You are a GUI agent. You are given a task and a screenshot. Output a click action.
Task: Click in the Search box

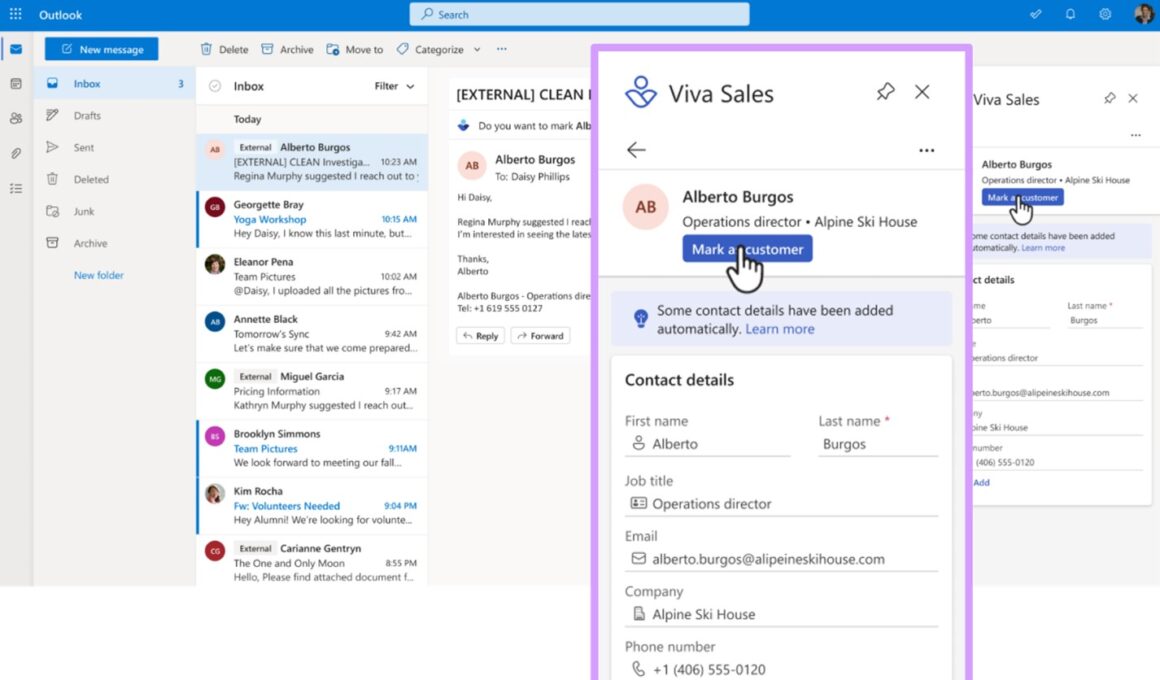(579, 14)
